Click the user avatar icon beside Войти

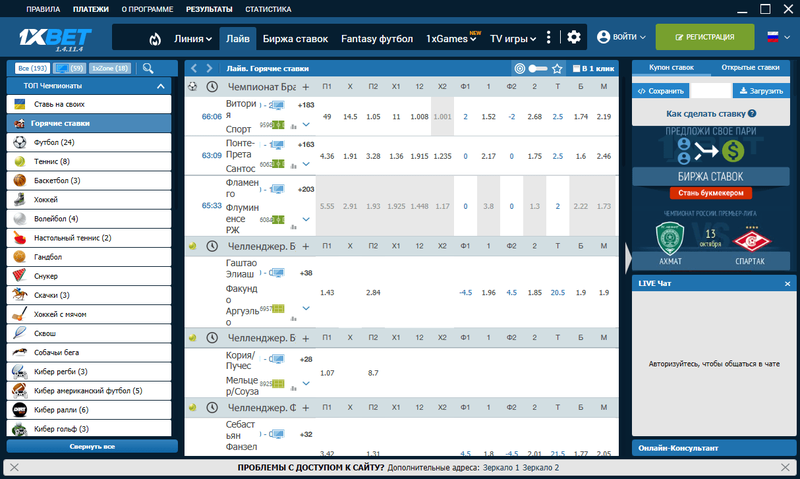[x=604, y=37]
